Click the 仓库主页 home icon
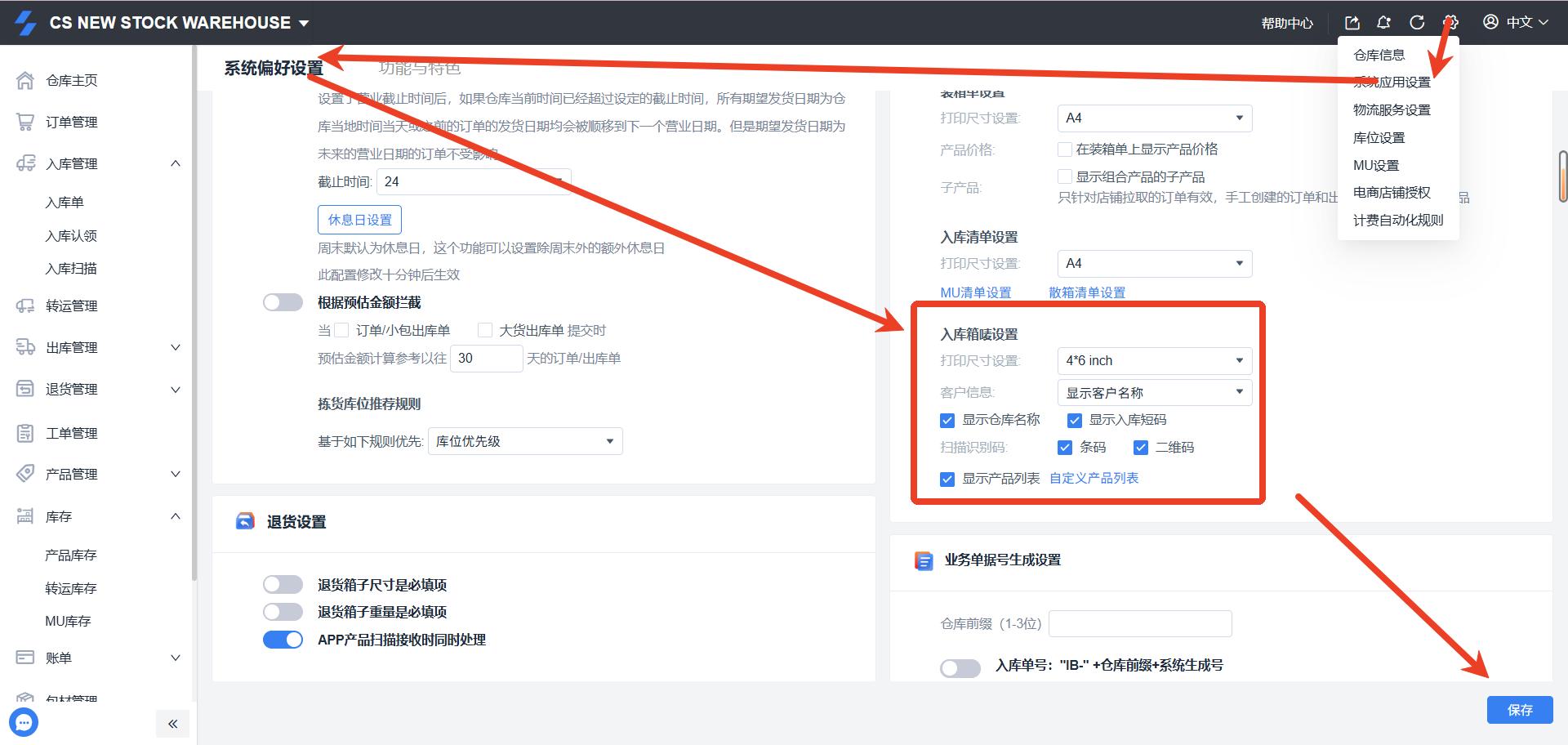 point(25,80)
